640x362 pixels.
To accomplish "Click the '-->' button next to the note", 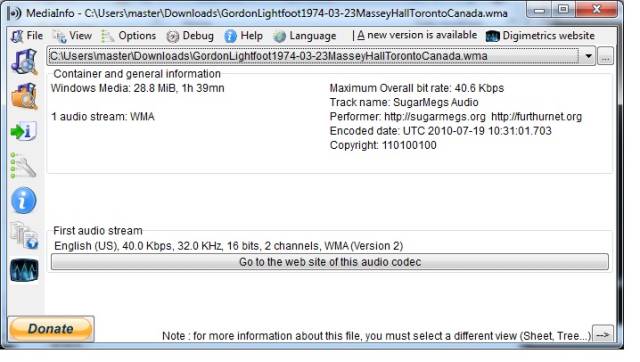I will [603, 335].
